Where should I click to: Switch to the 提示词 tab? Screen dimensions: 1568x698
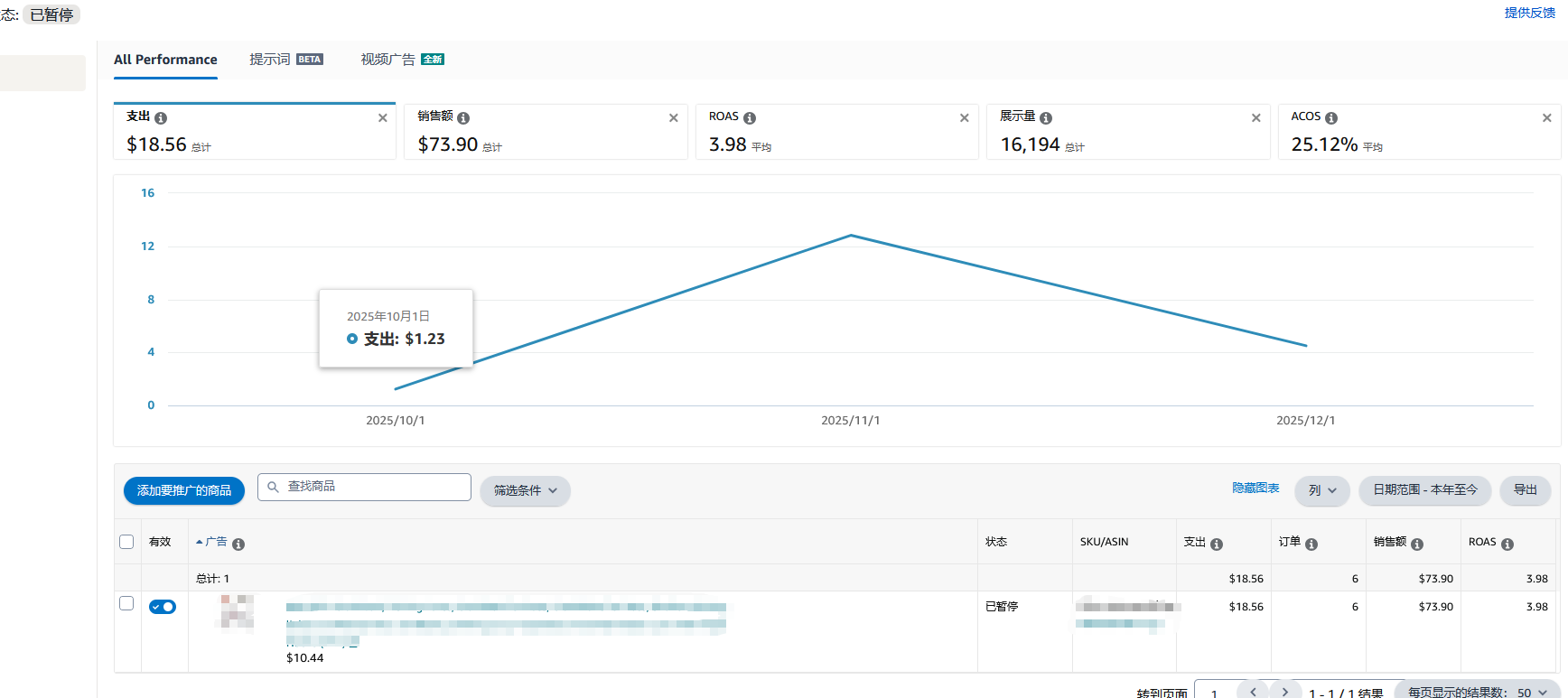270,60
